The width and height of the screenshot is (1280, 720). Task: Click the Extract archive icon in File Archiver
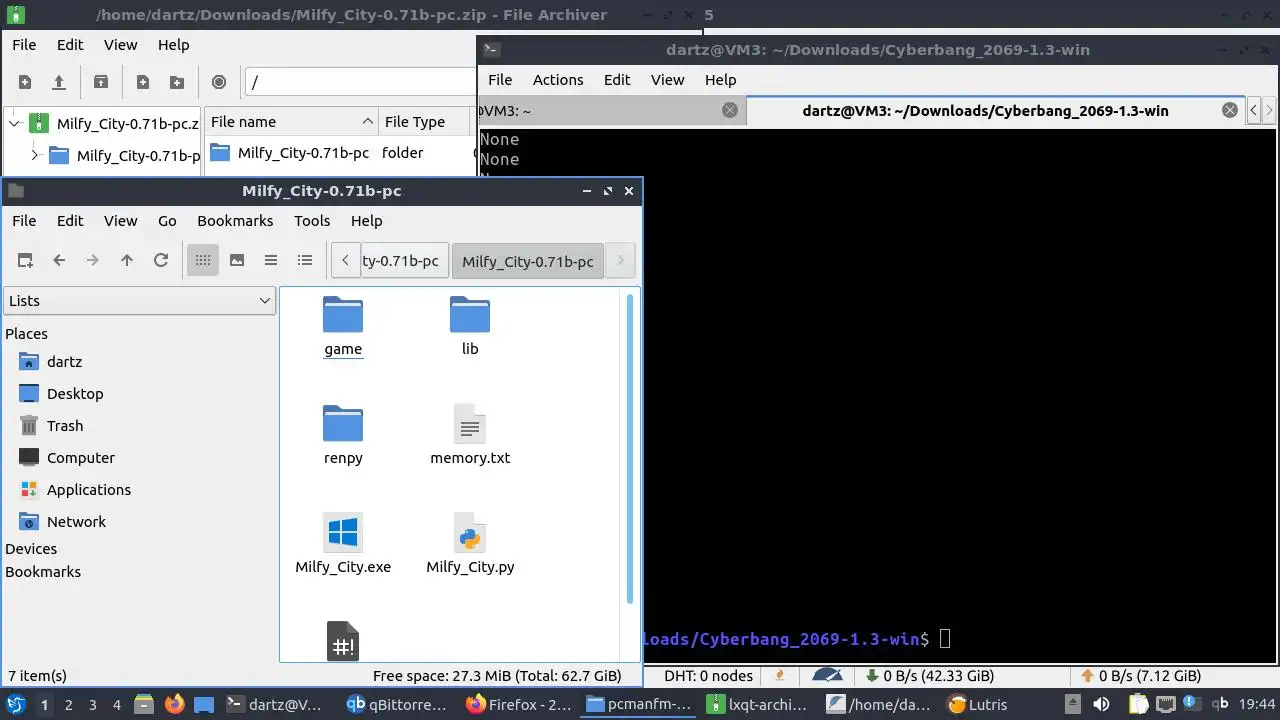100,82
